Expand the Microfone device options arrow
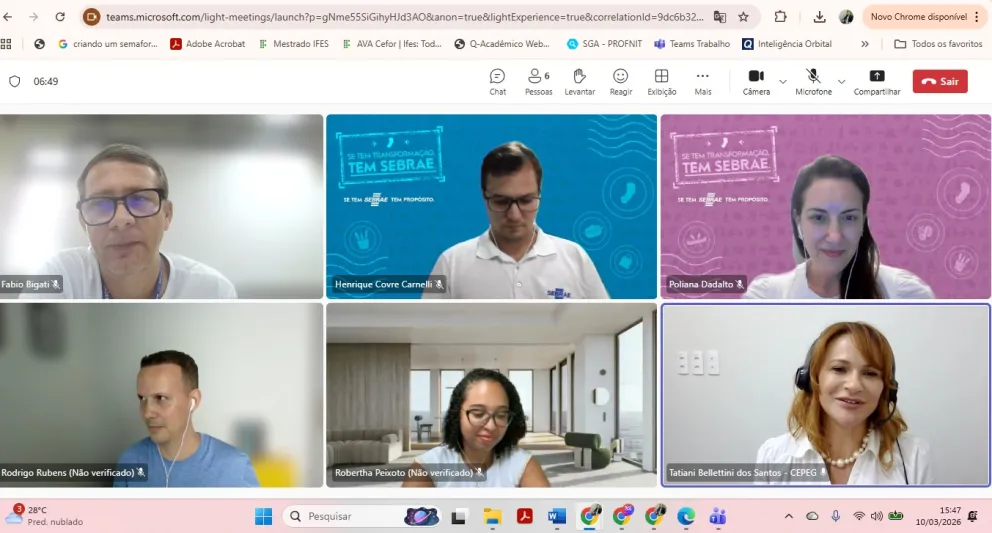 [841, 82]
